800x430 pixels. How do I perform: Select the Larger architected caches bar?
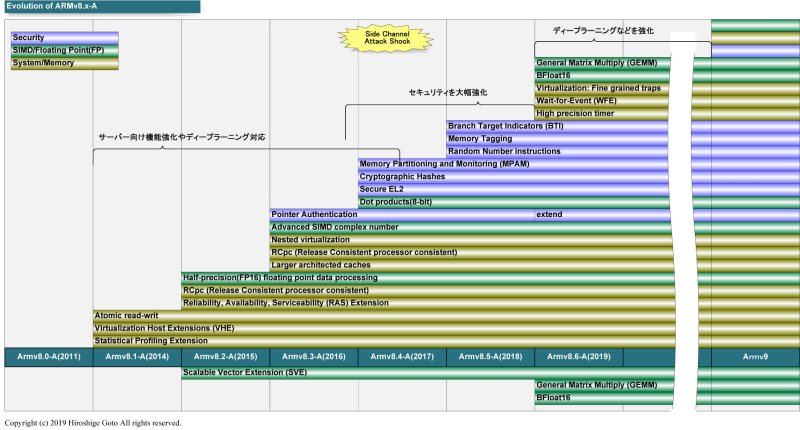472,265
